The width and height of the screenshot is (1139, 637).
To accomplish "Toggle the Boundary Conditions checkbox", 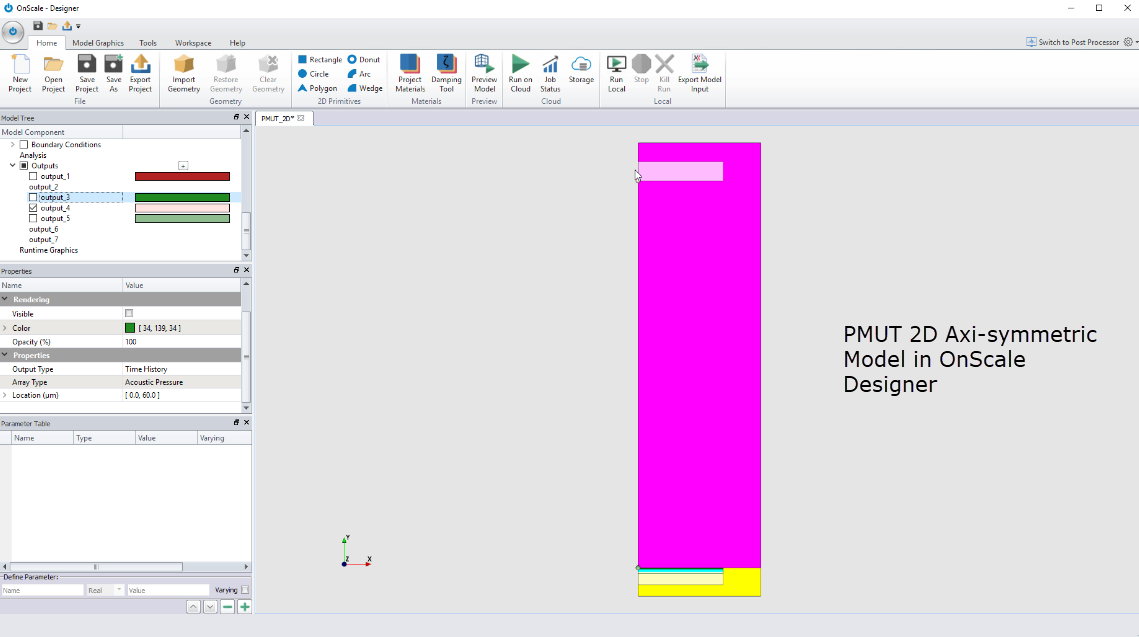I will coord(24,145).
